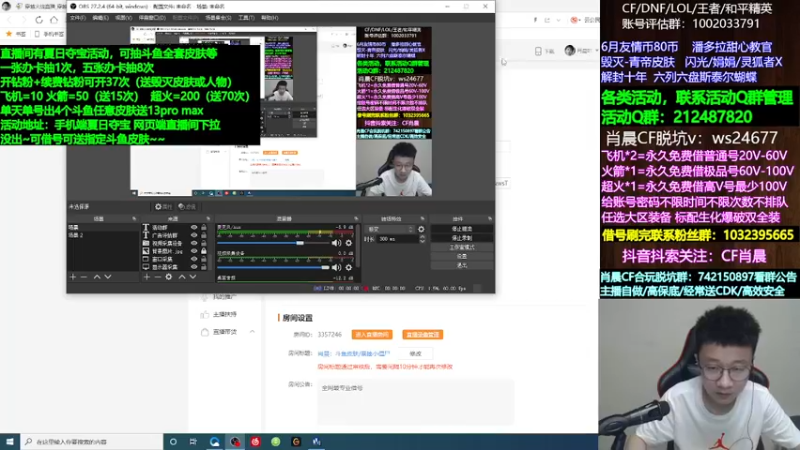Move source down in the Sources list
The width and height of the screenshot is (800, 450).
click(x=193, y=277)
